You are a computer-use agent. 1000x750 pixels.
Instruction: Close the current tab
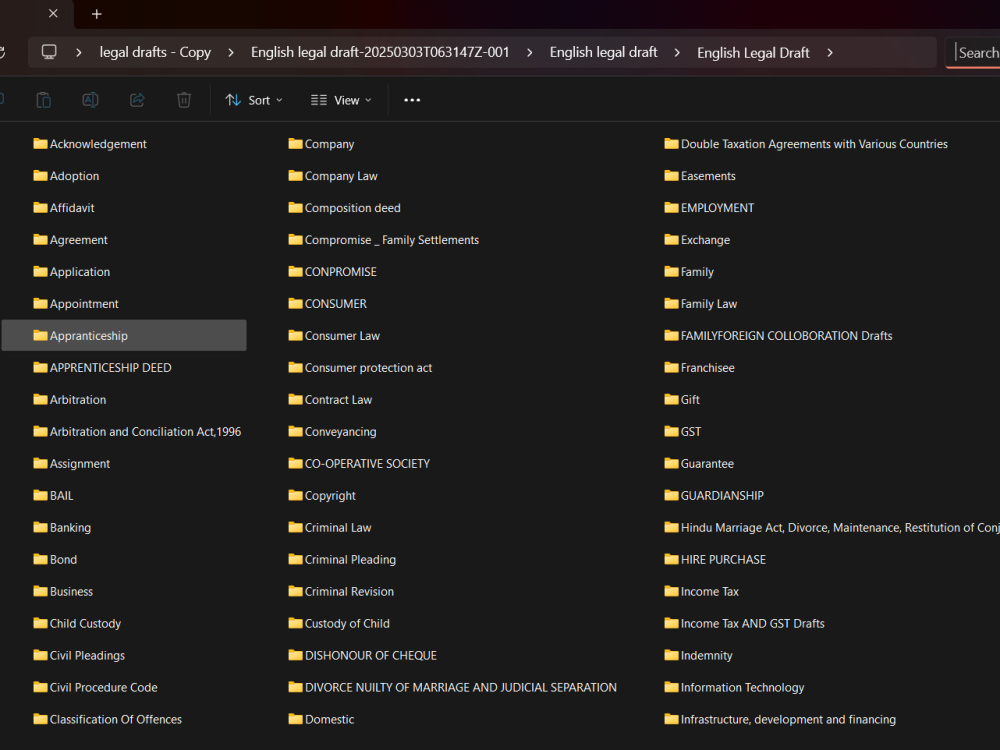coord(54,13)
